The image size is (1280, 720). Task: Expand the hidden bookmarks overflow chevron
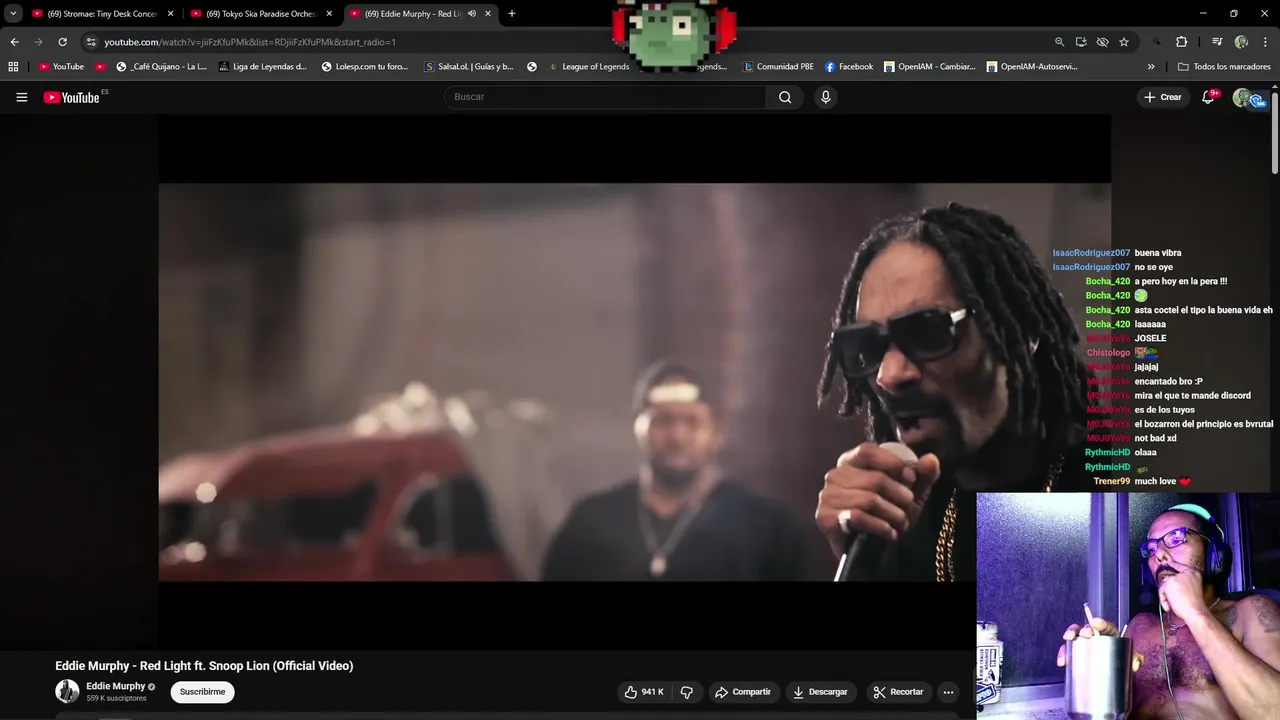(x=1151, y=67)
